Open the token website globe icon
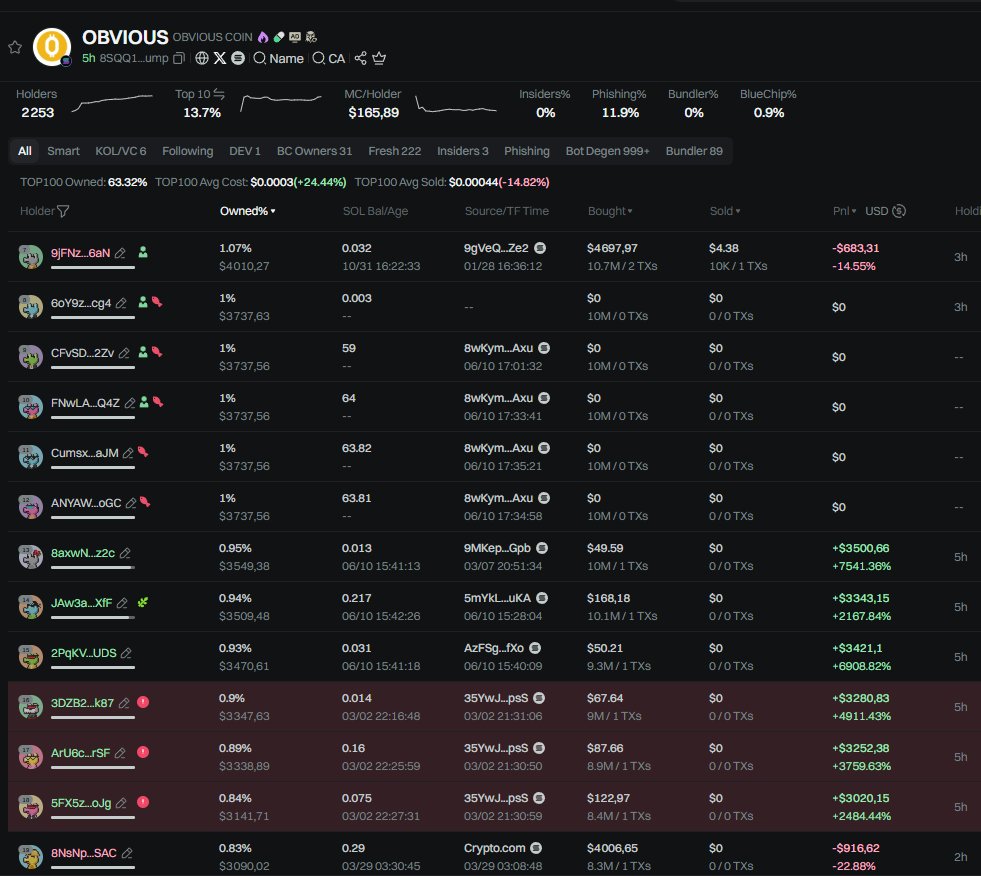 201,58
